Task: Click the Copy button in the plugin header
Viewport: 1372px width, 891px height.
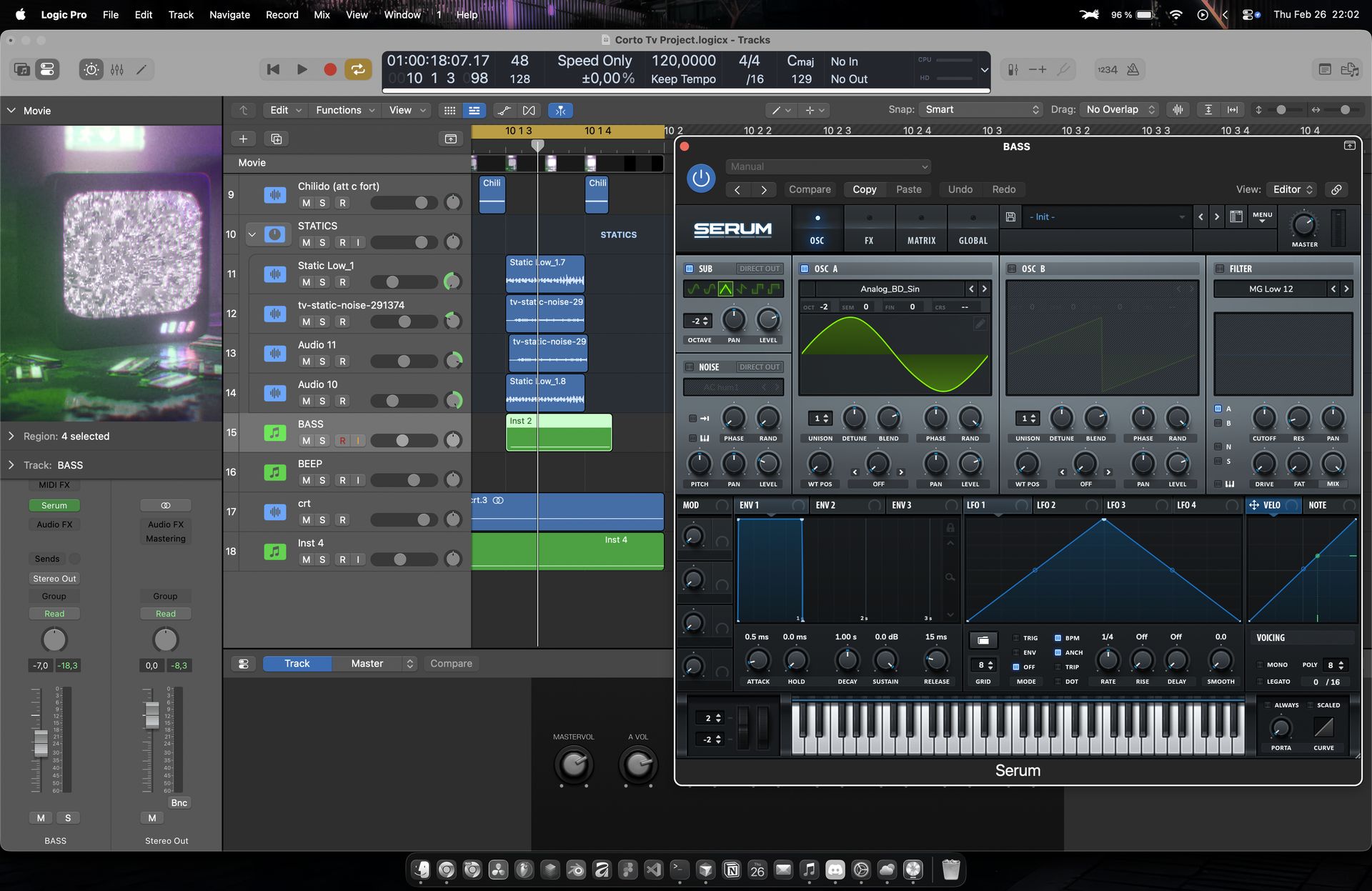Action: 864,189
